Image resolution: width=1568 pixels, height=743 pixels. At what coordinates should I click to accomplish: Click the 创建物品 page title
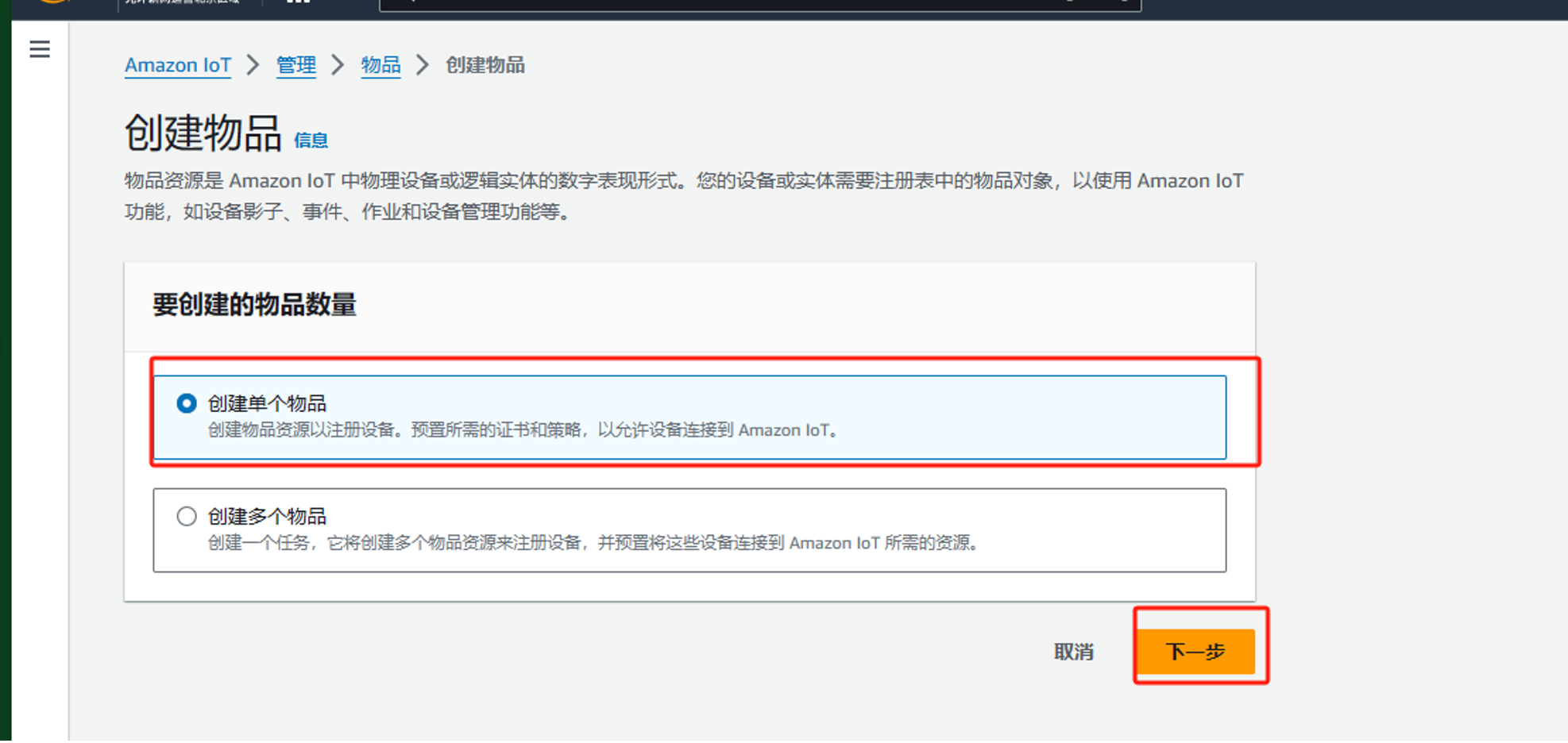pyautogui.click(x=203, y=133)
